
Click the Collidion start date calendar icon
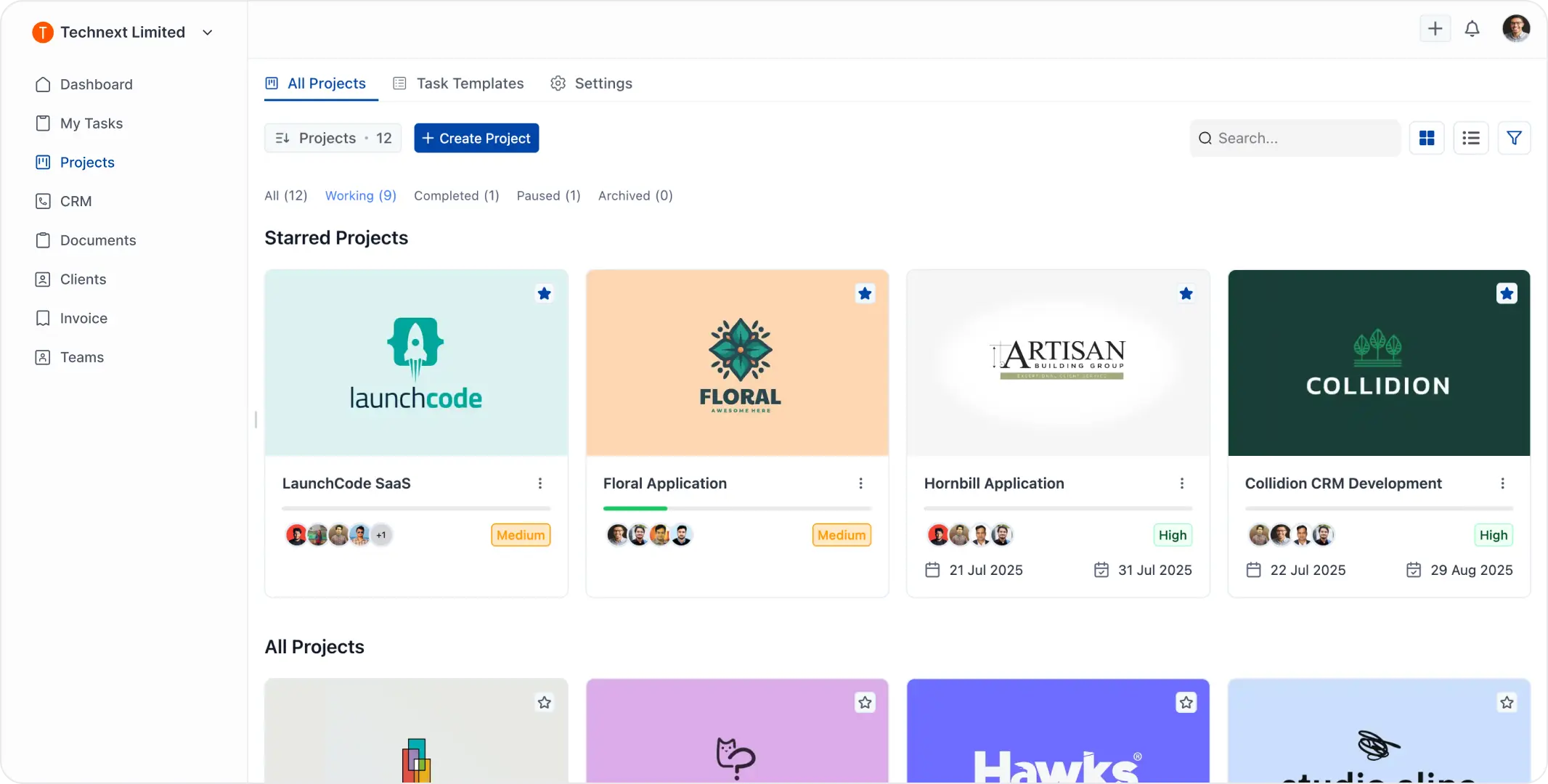tap(1253, 570)
